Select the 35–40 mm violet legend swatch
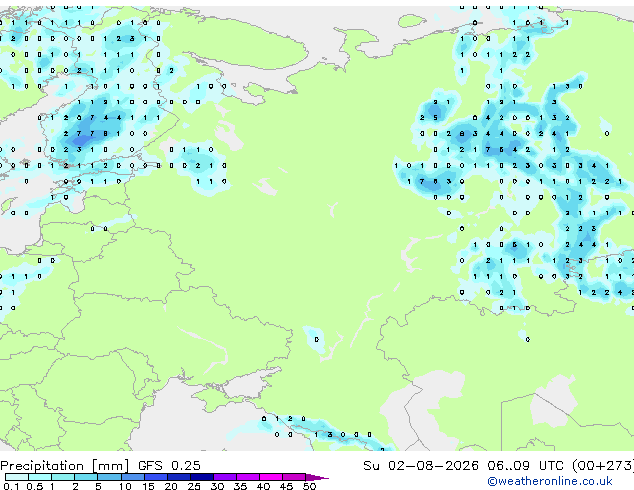Viewport: 634px width, 490px height. point(247,477)
